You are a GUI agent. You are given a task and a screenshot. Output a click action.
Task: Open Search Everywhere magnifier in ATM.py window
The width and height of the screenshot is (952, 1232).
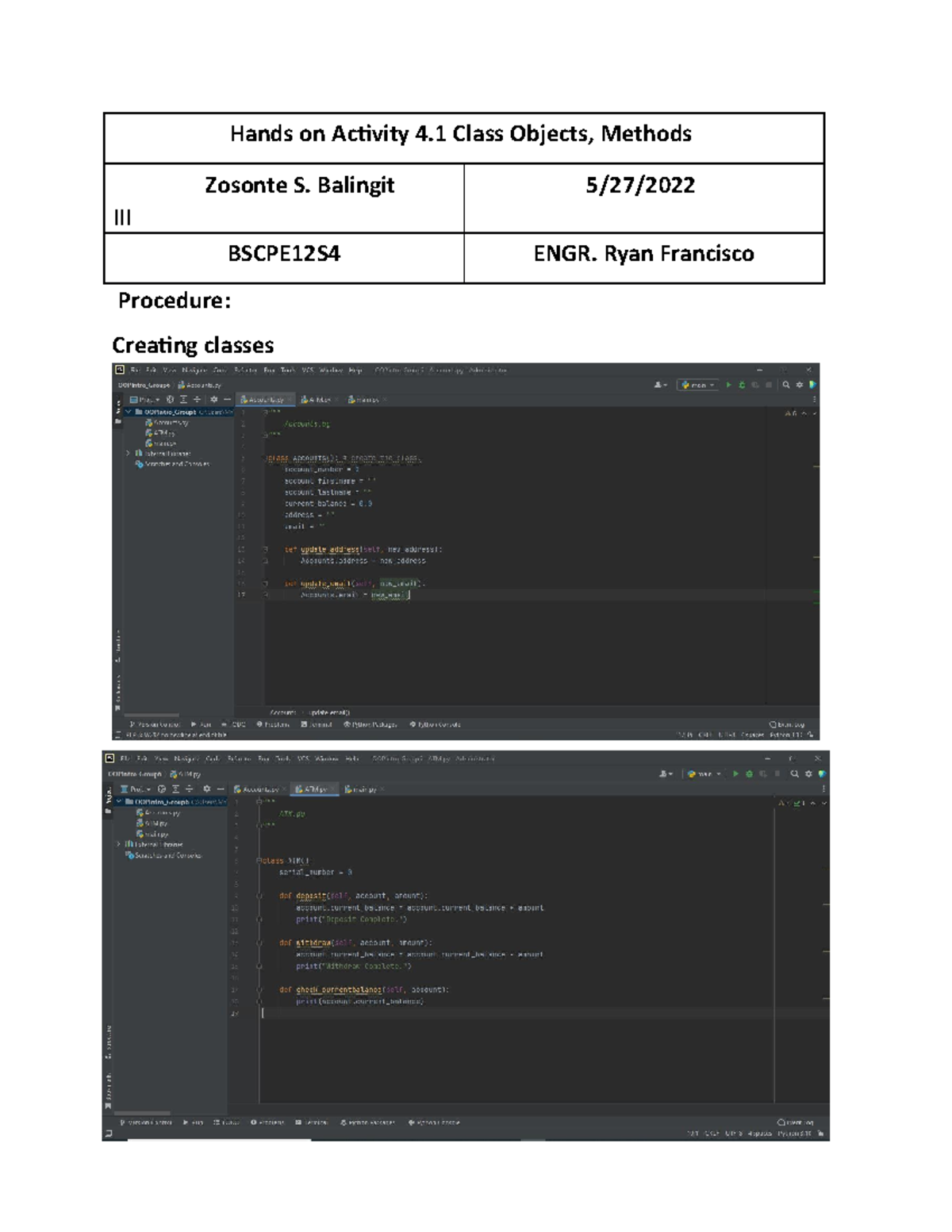coord(794,773)
